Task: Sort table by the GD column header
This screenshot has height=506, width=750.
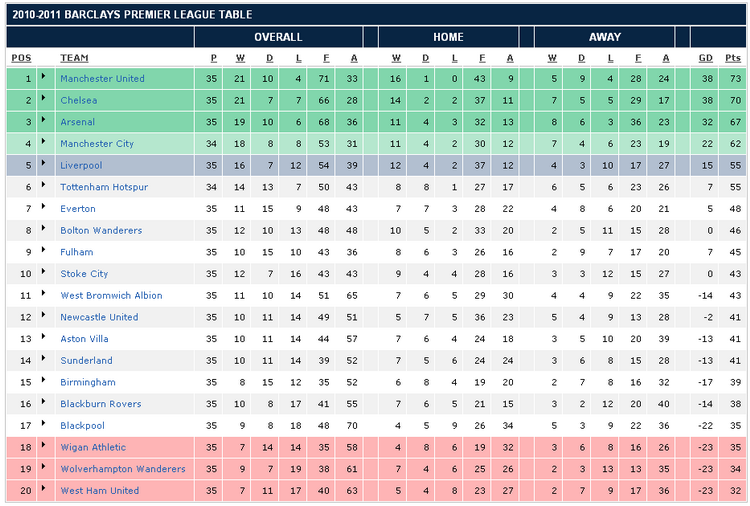Action: (x=706, y=58)
